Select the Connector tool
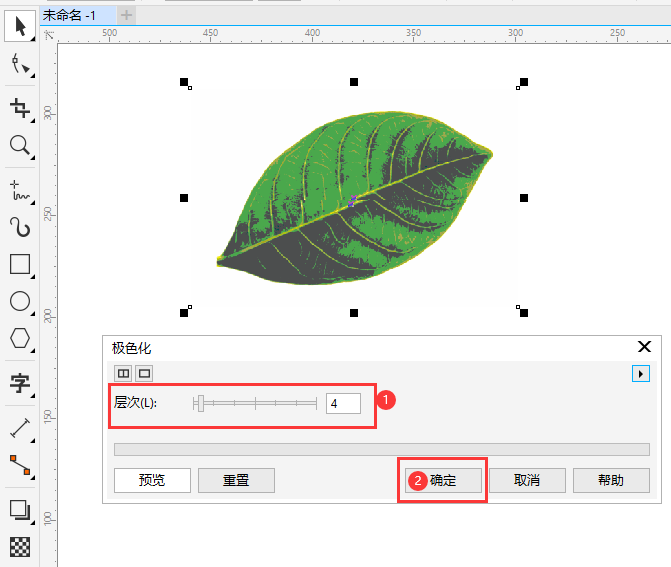 (20, 465)
